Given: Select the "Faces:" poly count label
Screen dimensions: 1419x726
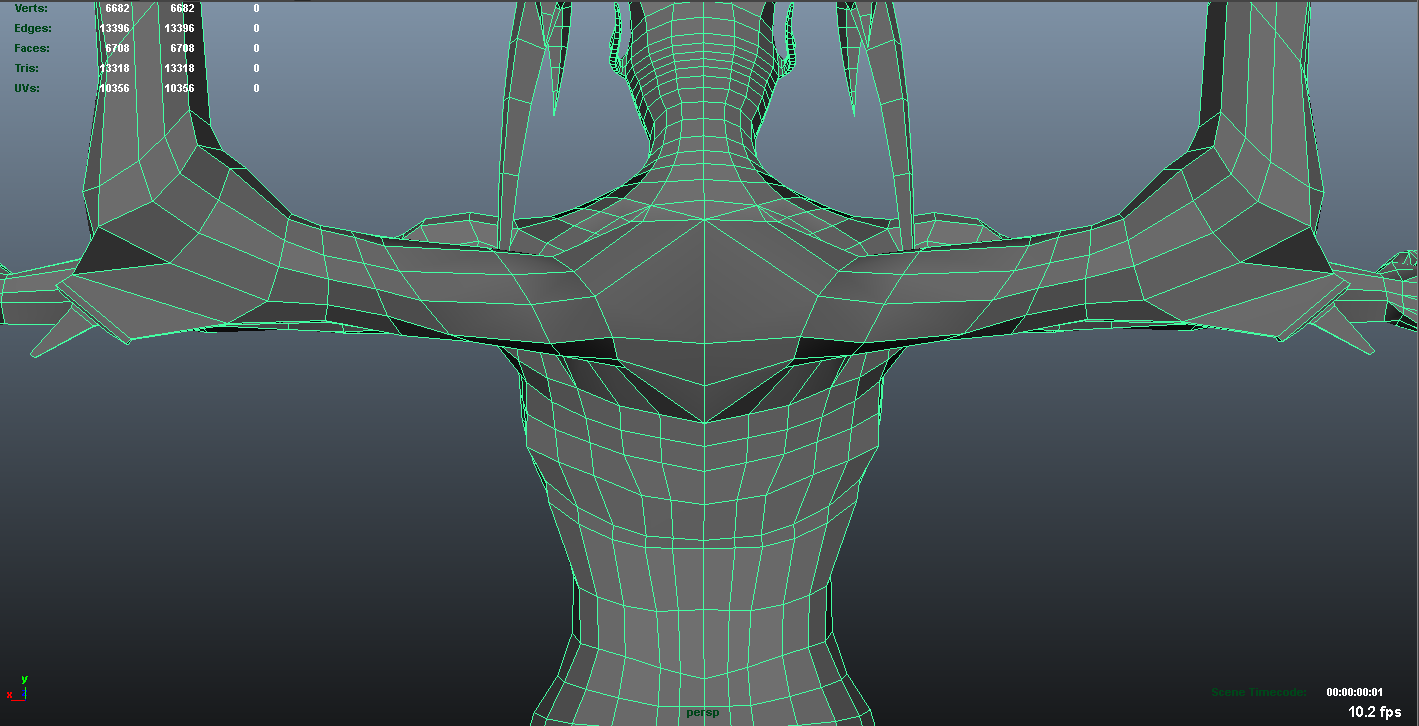Looking at the screenshot, I should tap(32, 48).
